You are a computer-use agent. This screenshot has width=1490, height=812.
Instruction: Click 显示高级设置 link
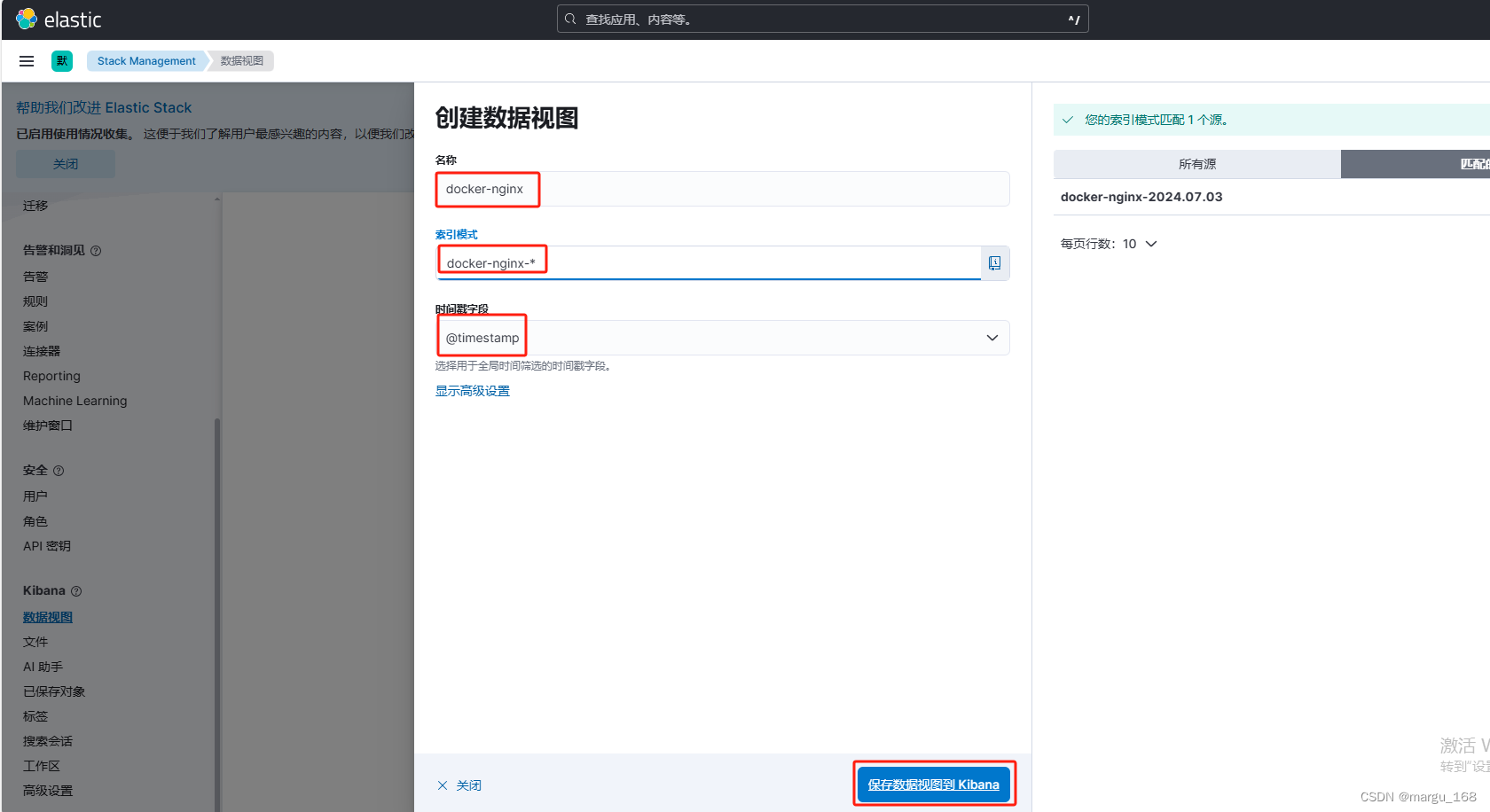pos(473,391)
